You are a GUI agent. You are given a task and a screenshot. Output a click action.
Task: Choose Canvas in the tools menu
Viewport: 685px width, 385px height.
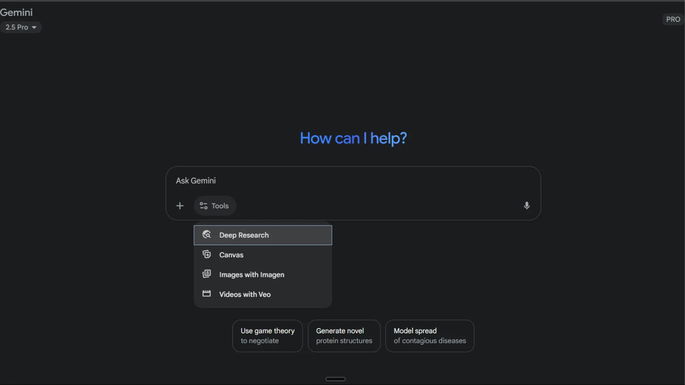[263, 255]
